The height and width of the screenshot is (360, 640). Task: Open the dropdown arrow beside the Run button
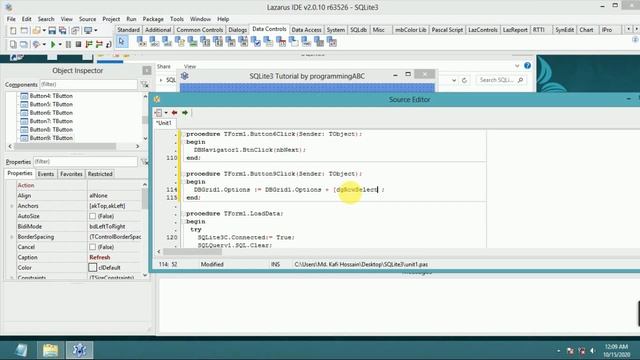tap(60, 44)
